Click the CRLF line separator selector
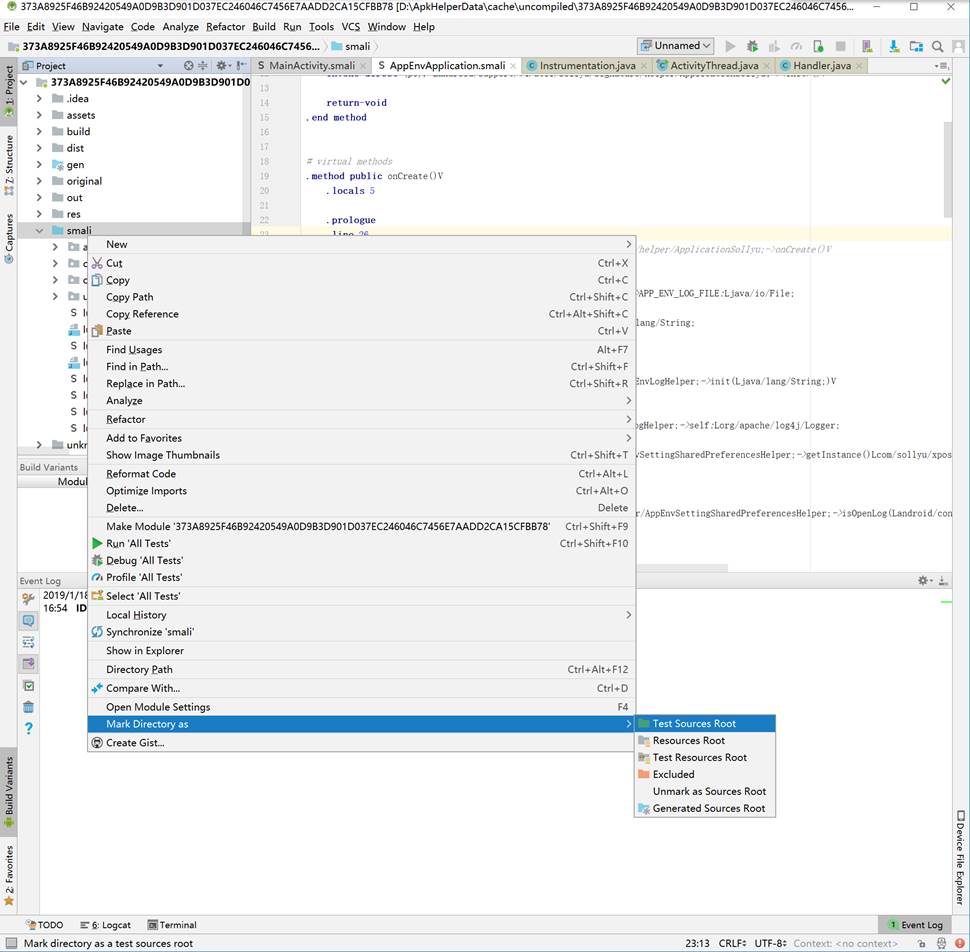The height and width of the screenshot is (952, 970). [732, 943]
